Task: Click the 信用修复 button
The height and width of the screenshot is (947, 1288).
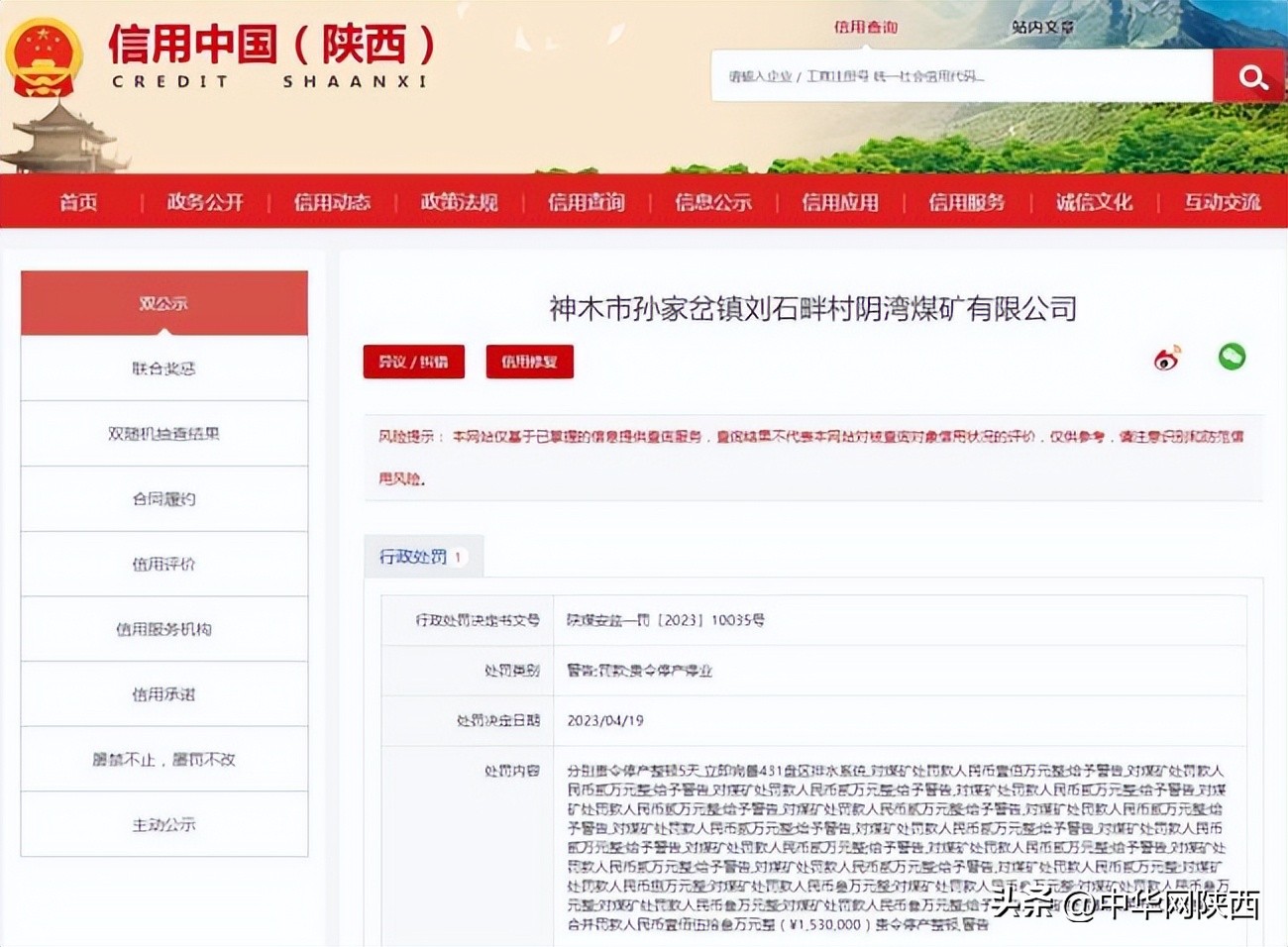Action: click(x=529, y=361)
